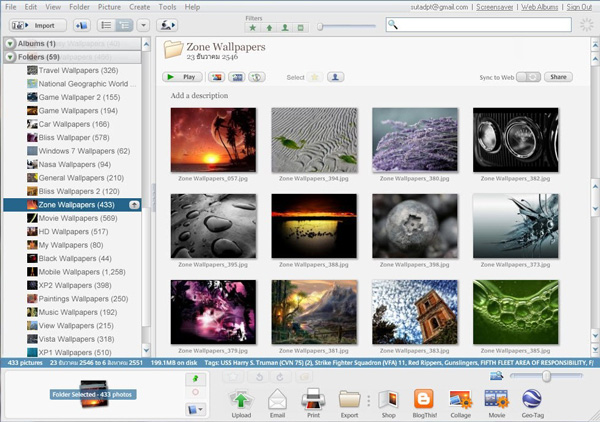Open the File menu
The width and height of the screenshot is (600, 422).
point(11,7)
